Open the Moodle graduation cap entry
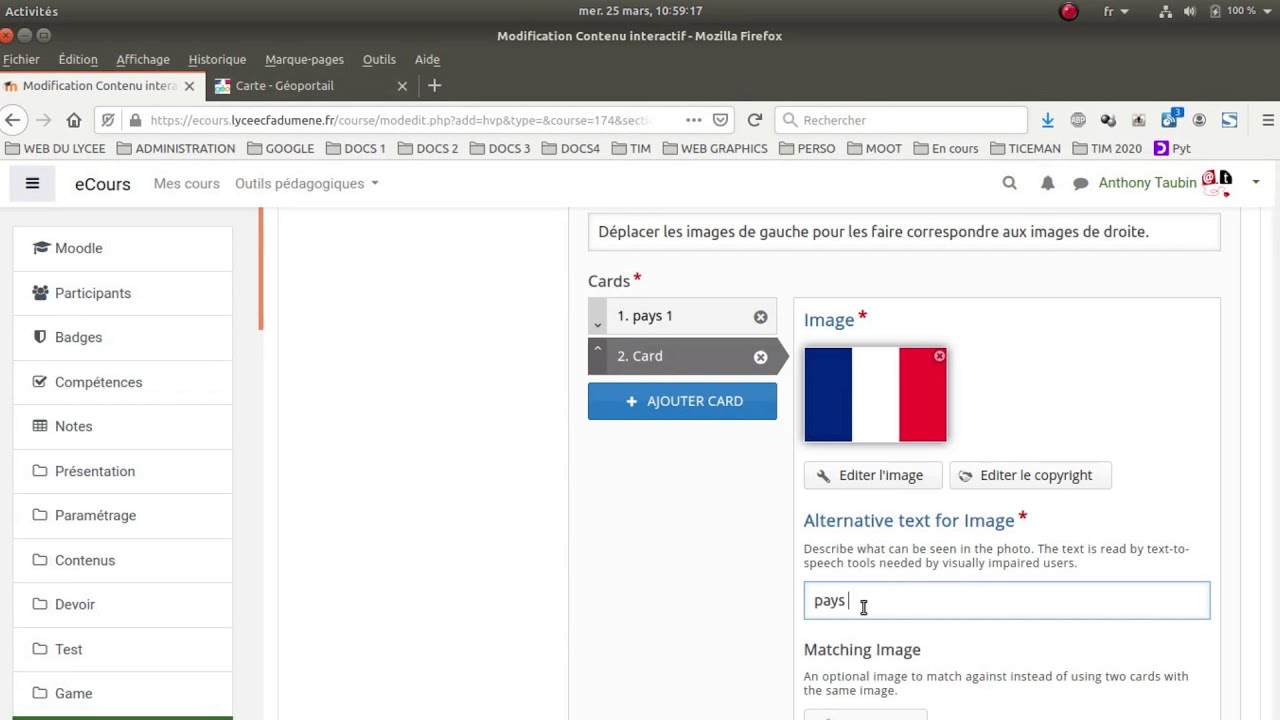1280x720 pixels. tap(122, 248)
